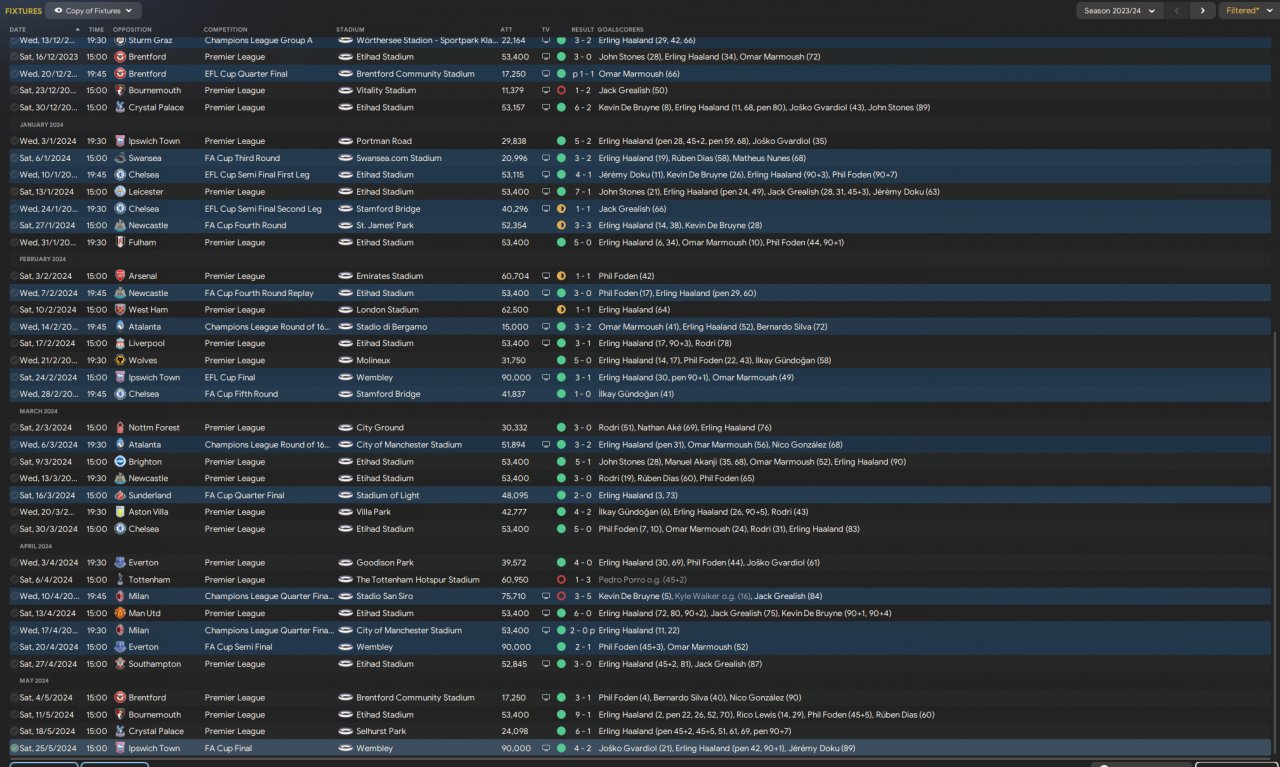Viewport: 1280px width, 767px height.
Task: Check the Man Utd fixture row selector
Action: click(x=14, y=613)
